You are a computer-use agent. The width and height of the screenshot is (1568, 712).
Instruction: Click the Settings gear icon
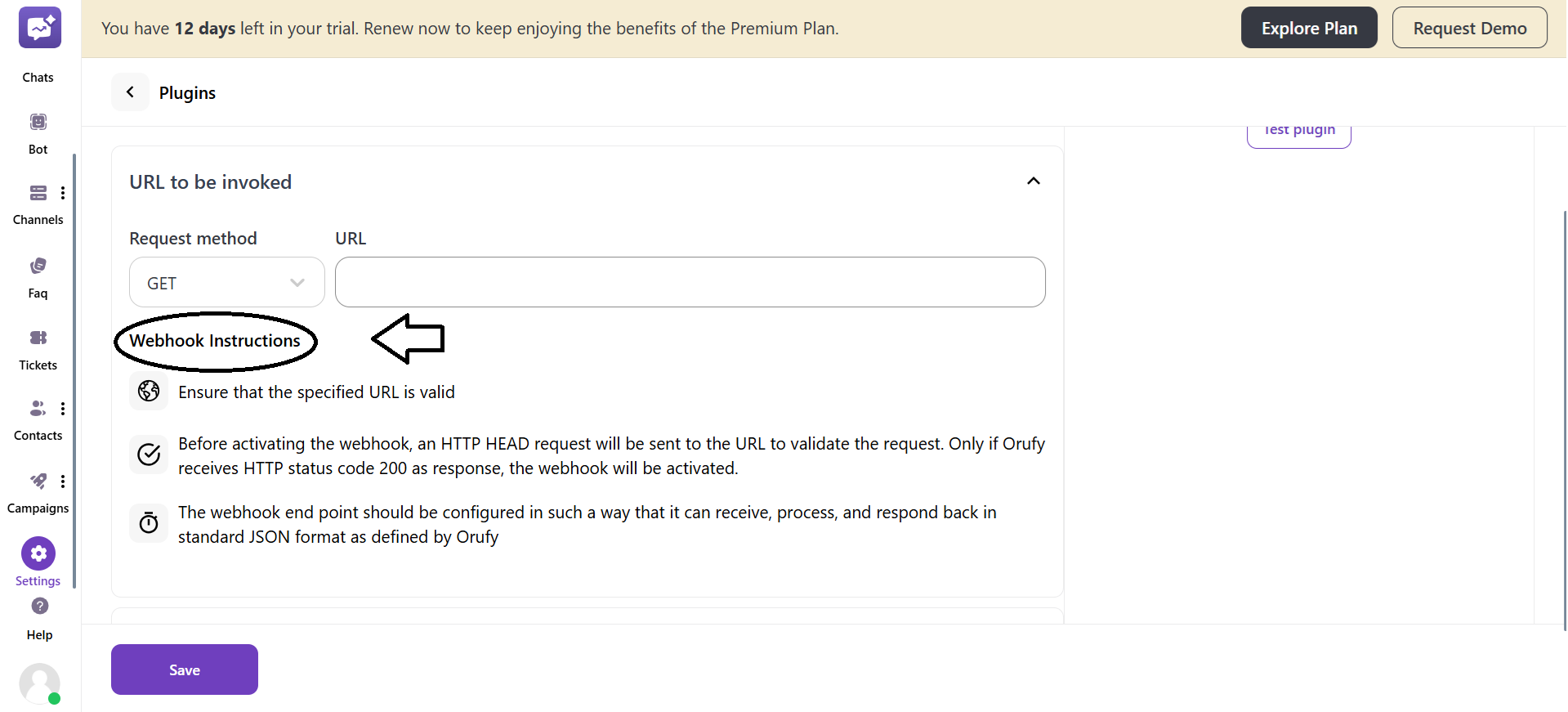pyautogui.click(x=38, y=553)
